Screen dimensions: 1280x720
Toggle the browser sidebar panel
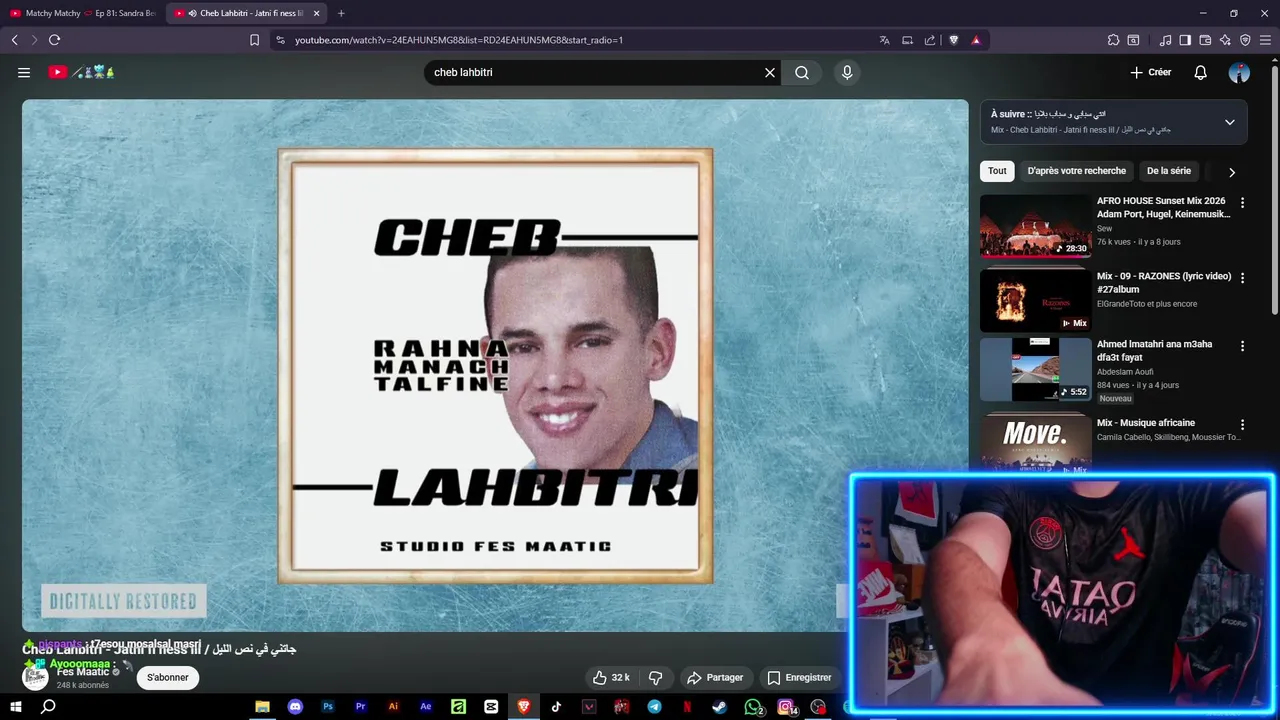point(1185,40)
